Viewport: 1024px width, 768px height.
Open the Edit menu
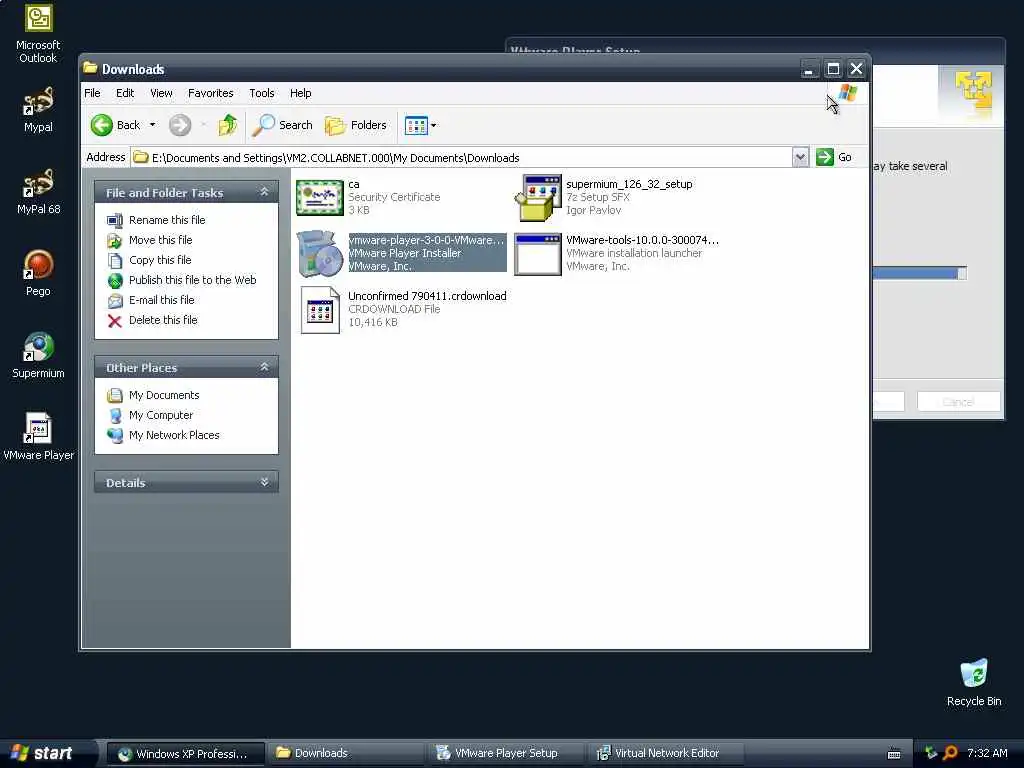coord(125,93)
